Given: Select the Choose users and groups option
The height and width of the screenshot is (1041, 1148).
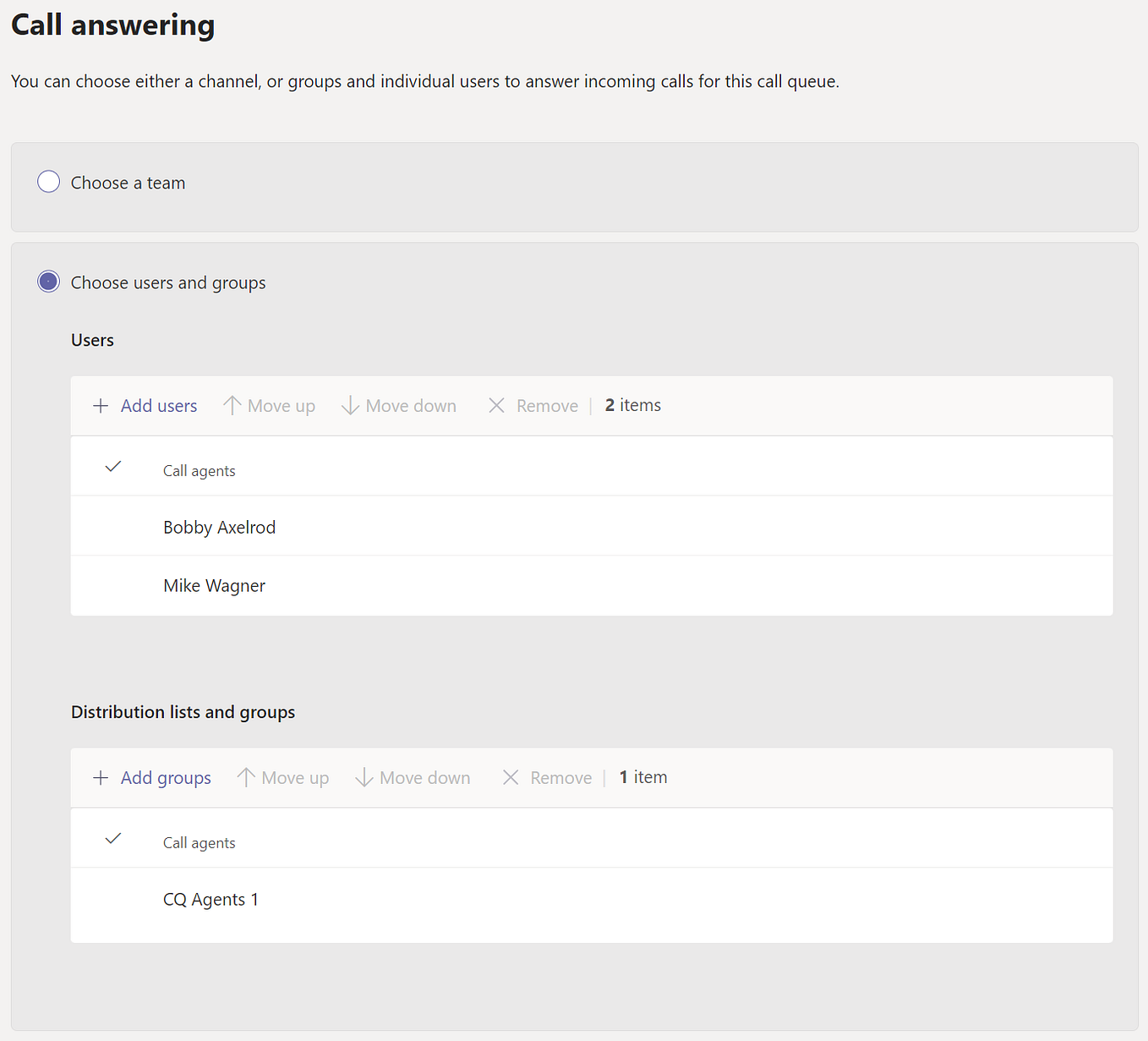Looking at the screenshot, I should tap(48, 282).
